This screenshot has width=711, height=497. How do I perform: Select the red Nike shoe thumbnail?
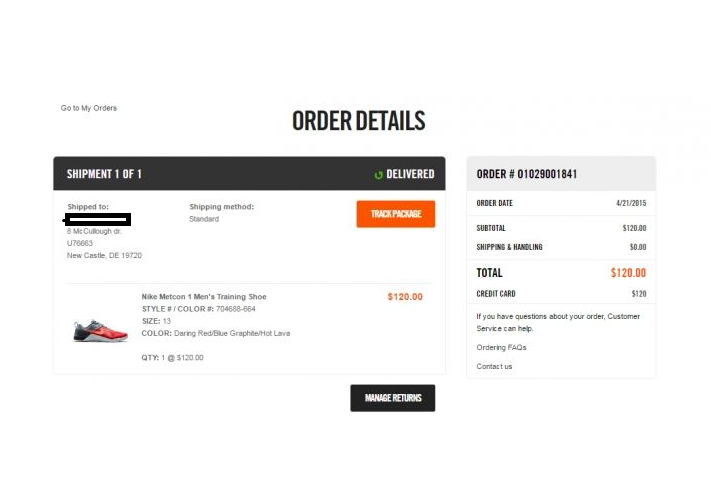coord(100,331)
